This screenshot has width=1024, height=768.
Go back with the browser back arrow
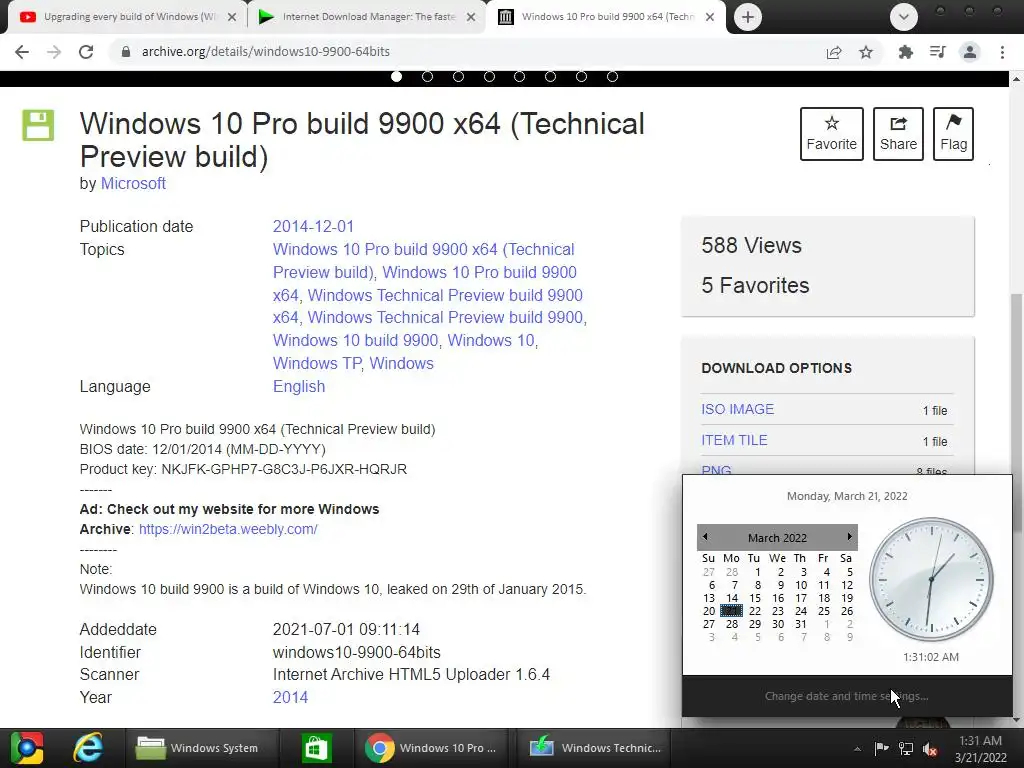(22, 52)
